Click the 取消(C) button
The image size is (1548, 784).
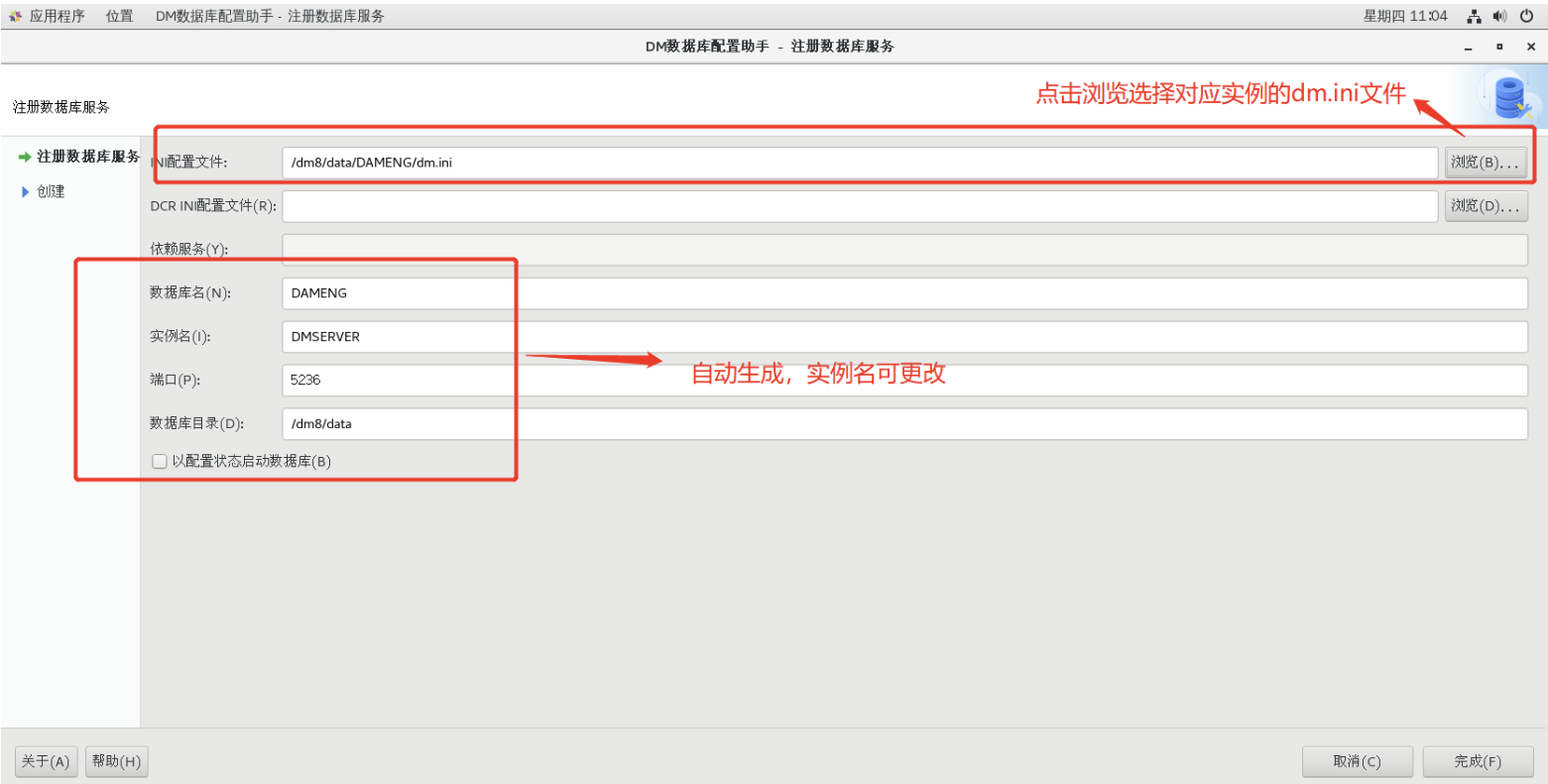[1357, 761]
